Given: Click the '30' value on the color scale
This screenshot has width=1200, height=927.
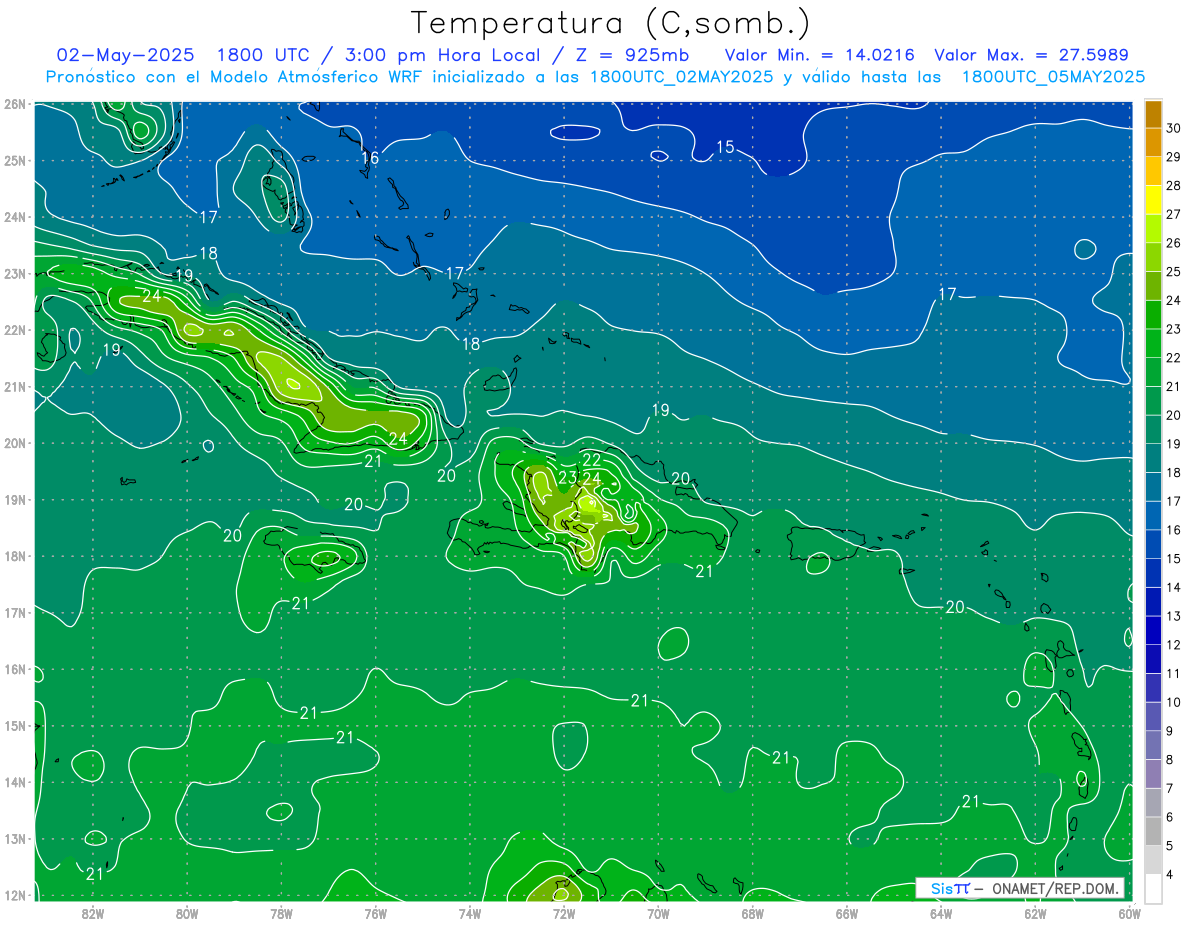Looking at the screenshot, I should point(1174,128).
